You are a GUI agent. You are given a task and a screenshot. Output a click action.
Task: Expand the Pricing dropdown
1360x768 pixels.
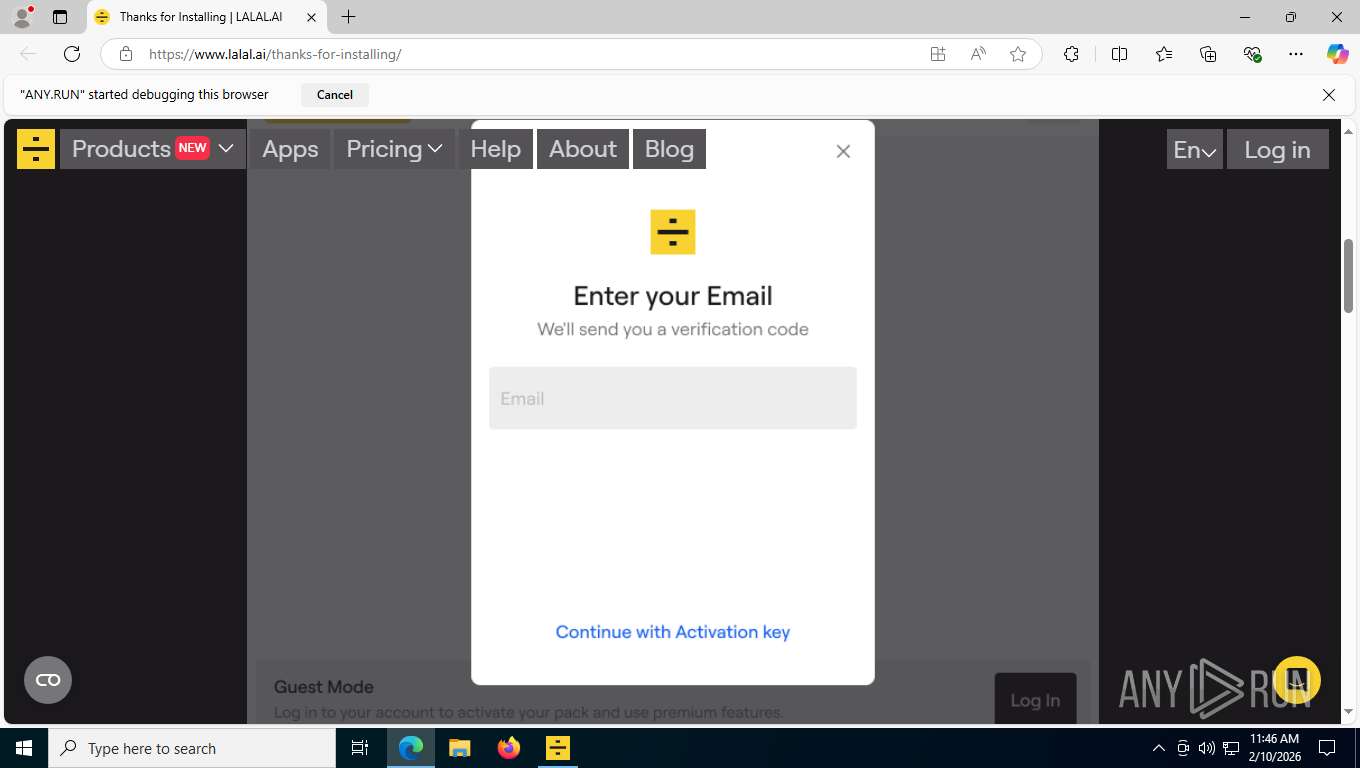[394, 149]
